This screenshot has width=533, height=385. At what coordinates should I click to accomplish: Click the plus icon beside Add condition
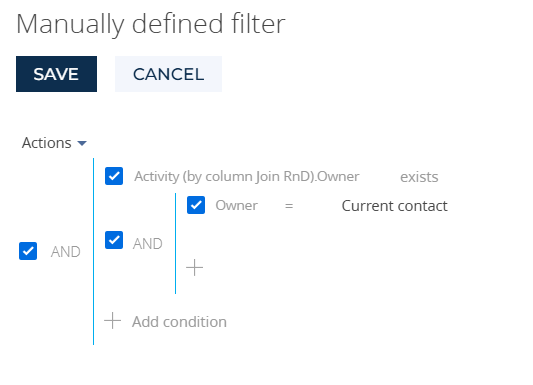click(x=113, y=321)
